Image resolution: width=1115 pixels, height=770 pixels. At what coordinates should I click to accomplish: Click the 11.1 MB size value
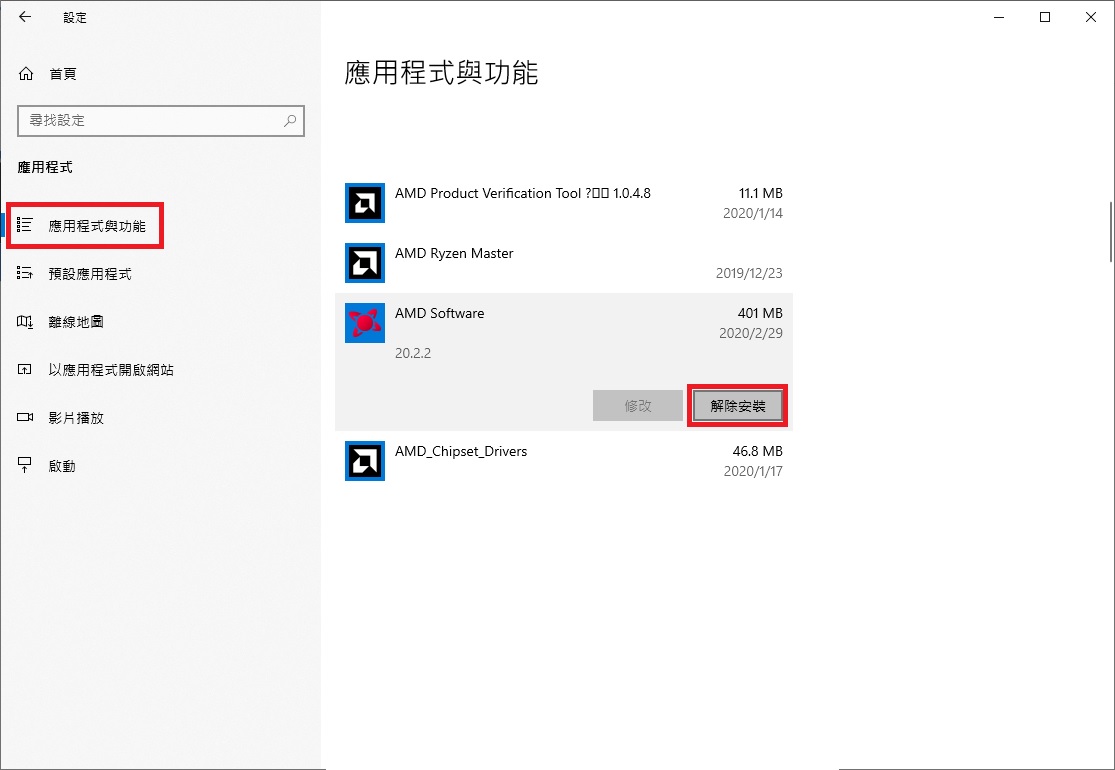coord(761,193)
